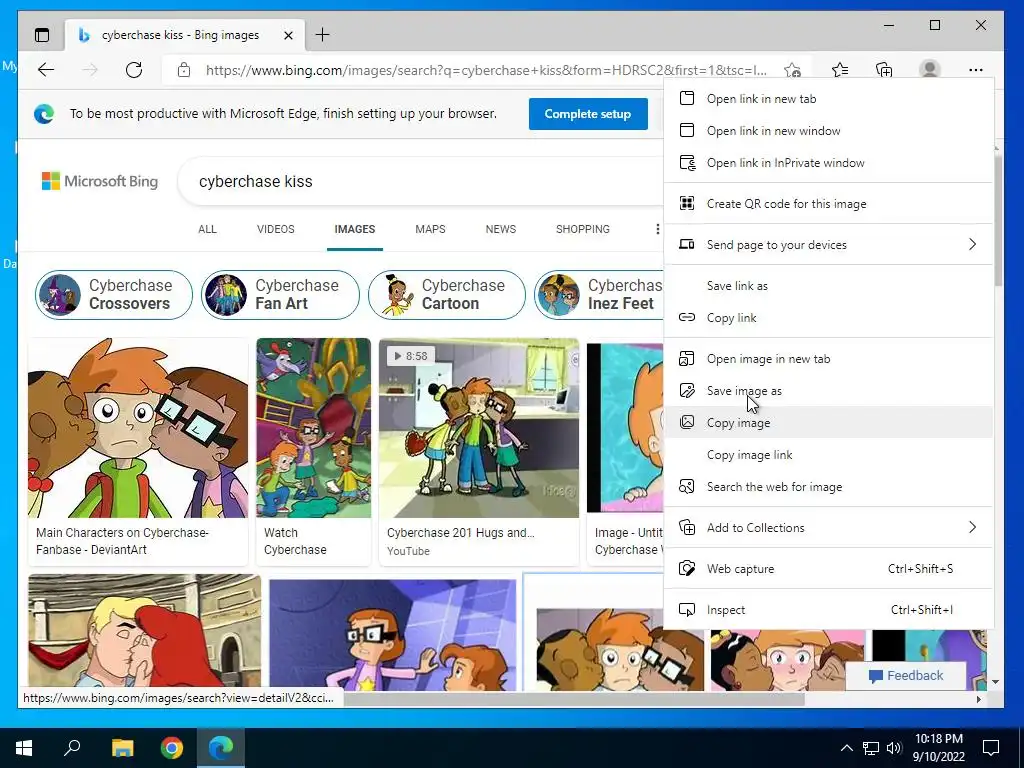Screen dimensions: 1024x768
Task: Select Copy image
Action: click(828, 423)
